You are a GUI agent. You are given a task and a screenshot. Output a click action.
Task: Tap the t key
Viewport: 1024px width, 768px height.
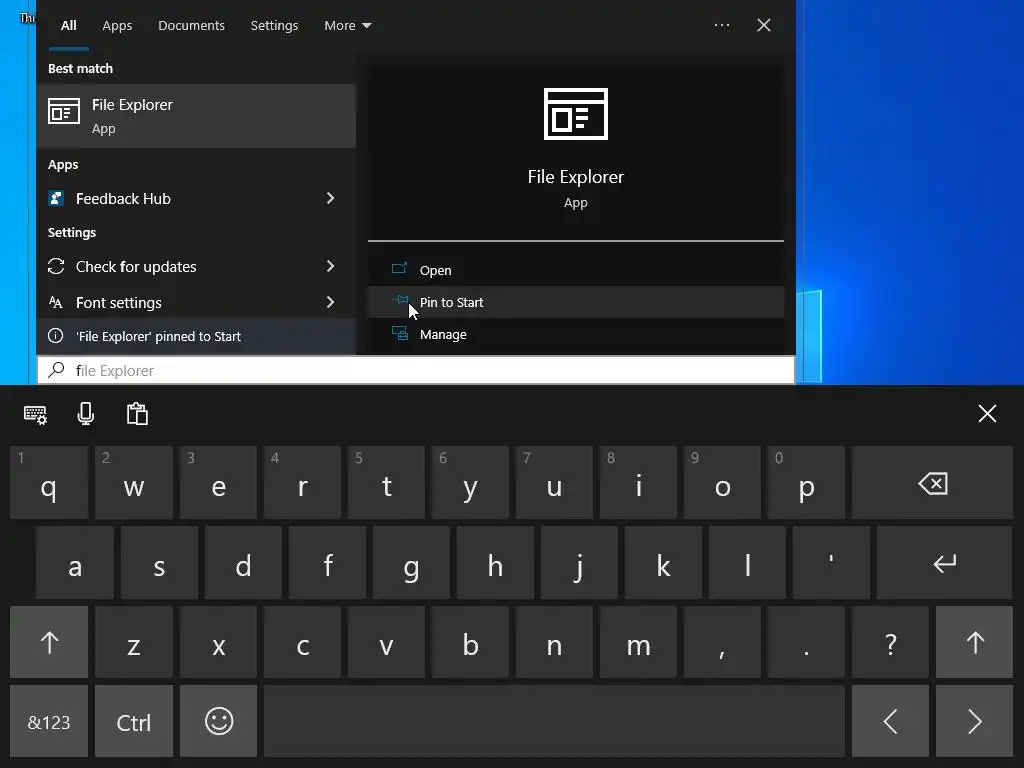(387, 483)
